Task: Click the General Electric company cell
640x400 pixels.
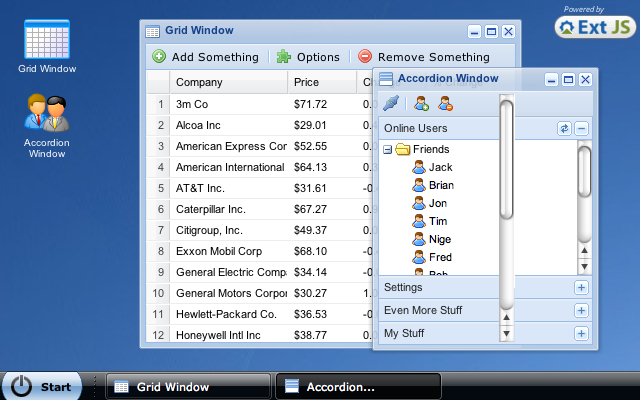Action: click(x=229, y=272)
